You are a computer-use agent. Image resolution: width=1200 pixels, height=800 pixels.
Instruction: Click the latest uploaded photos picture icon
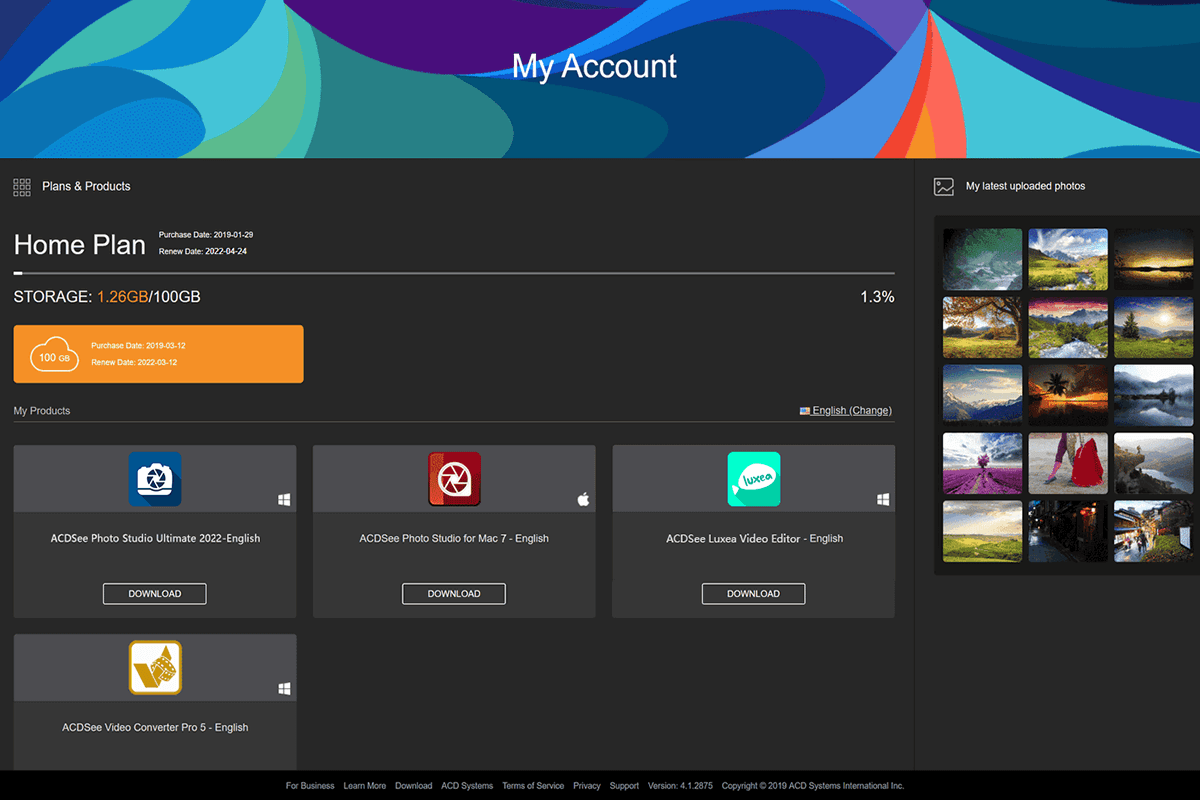(x=943, y=187)
